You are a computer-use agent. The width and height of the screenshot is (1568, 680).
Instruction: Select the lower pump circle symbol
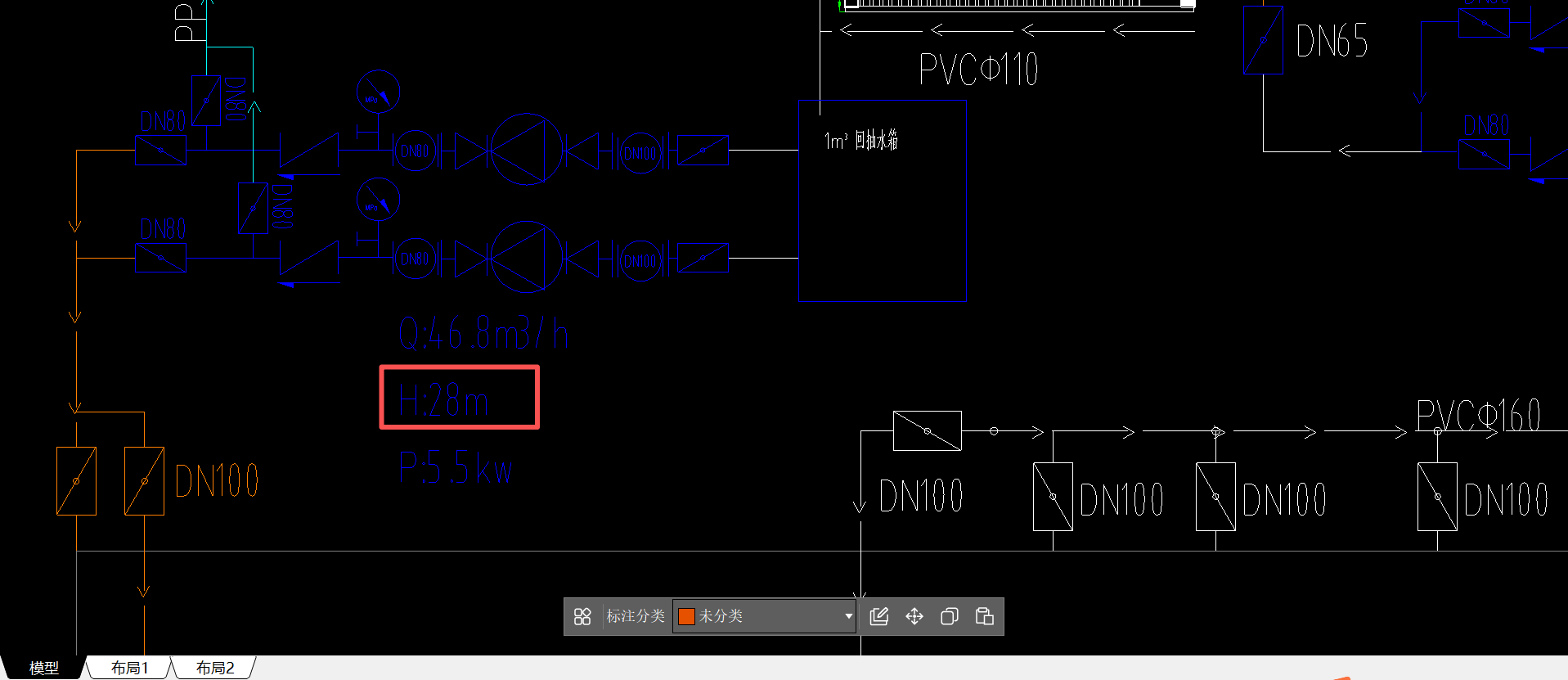click(527, 257)
